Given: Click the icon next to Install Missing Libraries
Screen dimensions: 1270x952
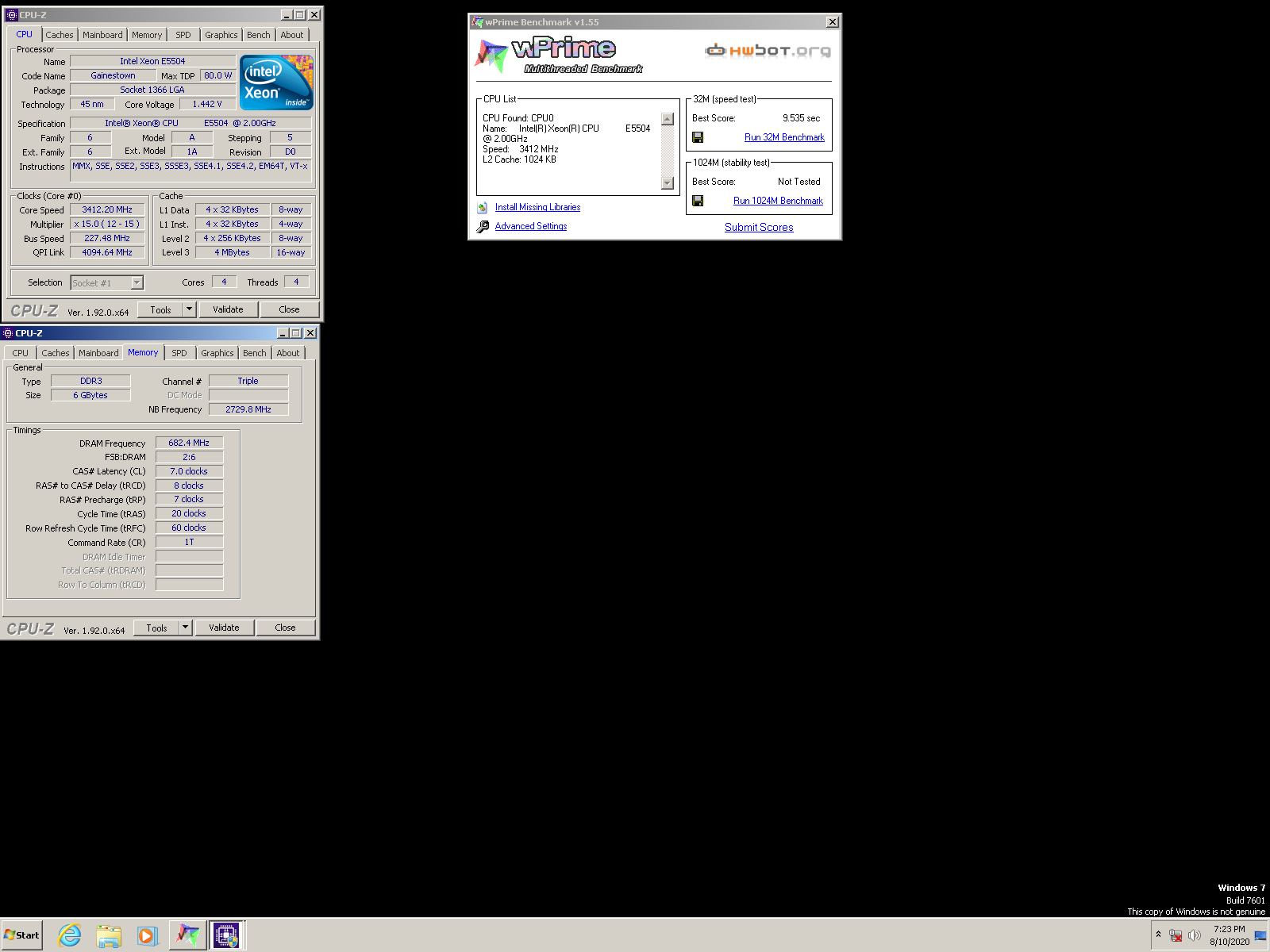Looking at the screenshot, I should pos(482,208).
